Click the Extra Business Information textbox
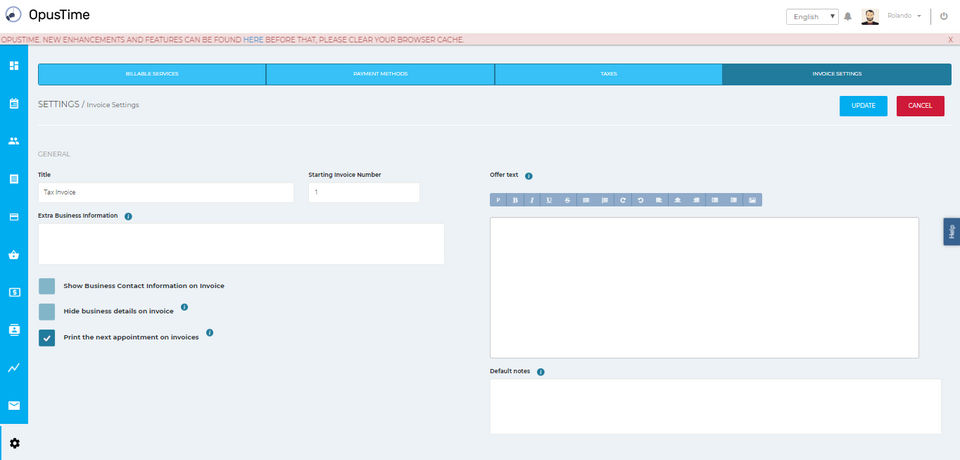Image resolution: width=960 pixels, height=460 pixels. [x=241, y=244]
